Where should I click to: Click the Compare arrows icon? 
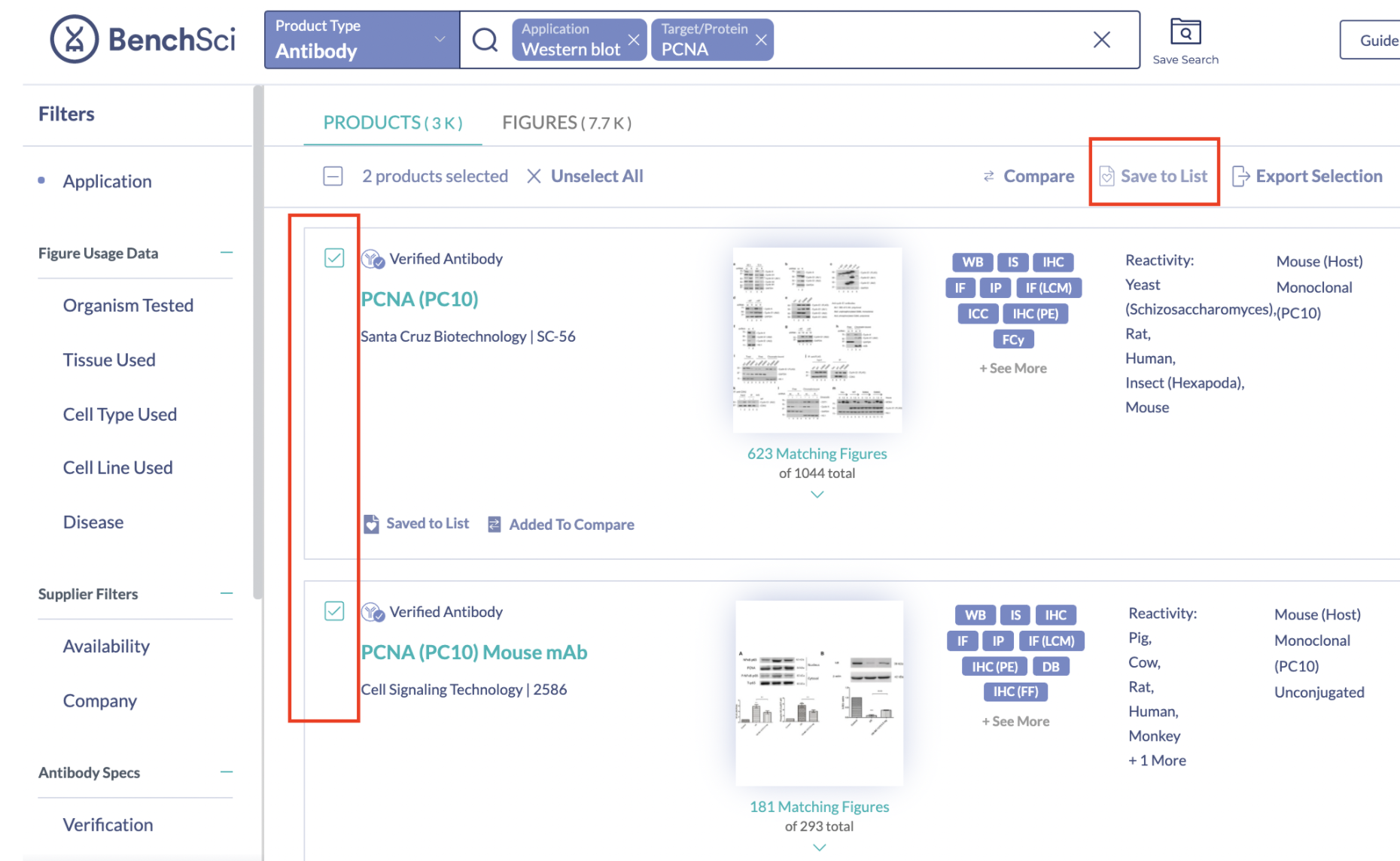coord(988,176)
